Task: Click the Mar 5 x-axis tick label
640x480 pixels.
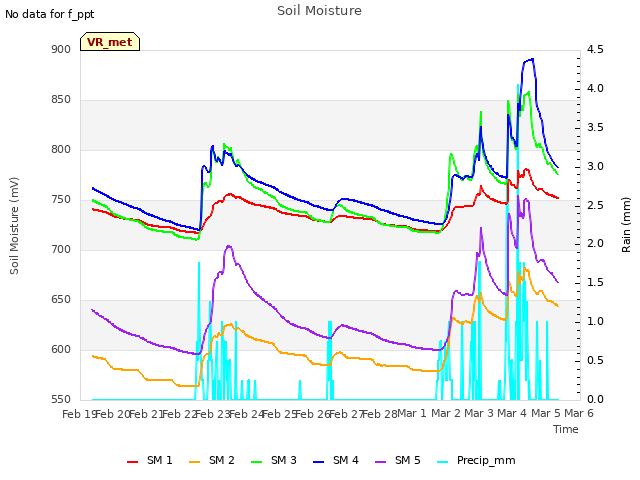Action: coord(546,413)
